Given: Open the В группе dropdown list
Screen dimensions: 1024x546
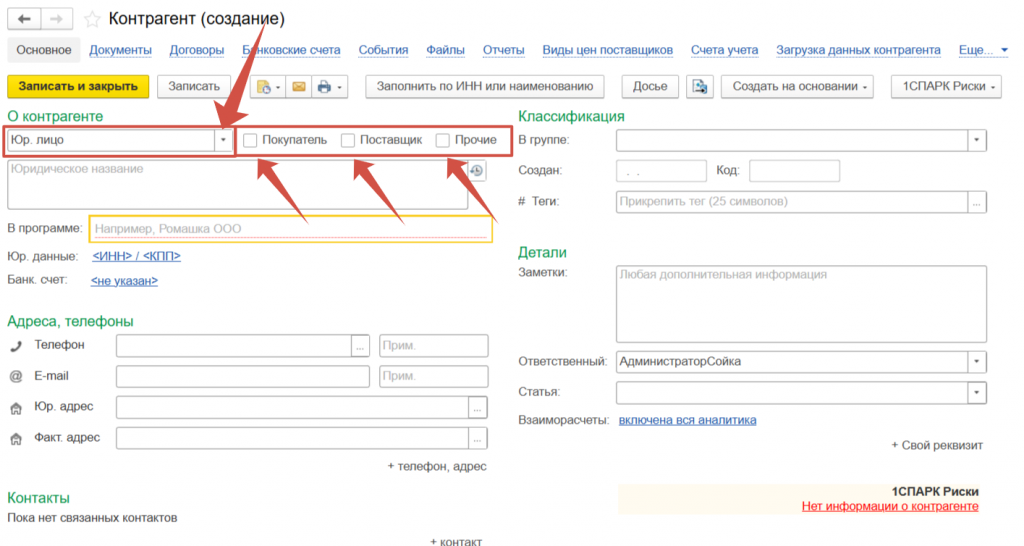Looking at the screenshot, I should coord(977,140).
